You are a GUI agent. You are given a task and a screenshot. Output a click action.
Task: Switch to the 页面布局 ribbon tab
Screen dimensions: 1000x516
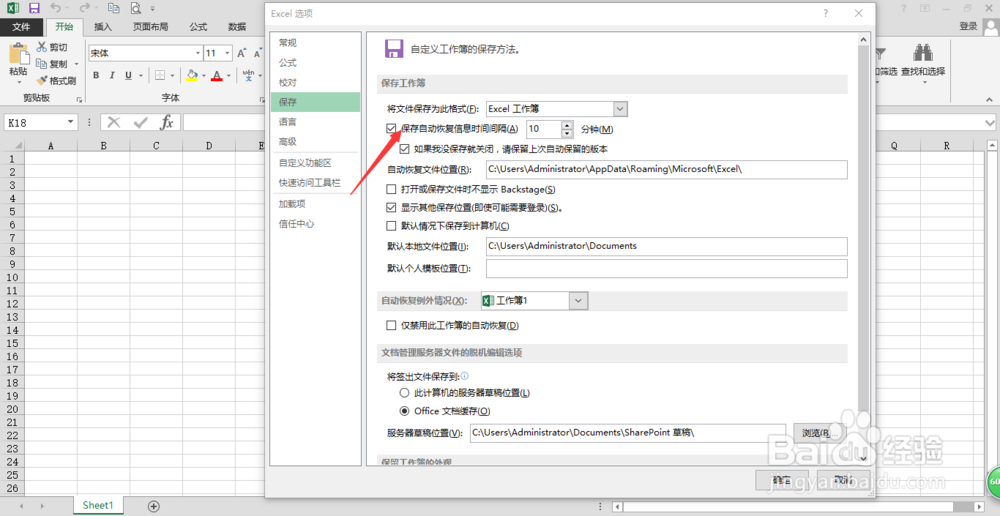click(x=151, y=27)
